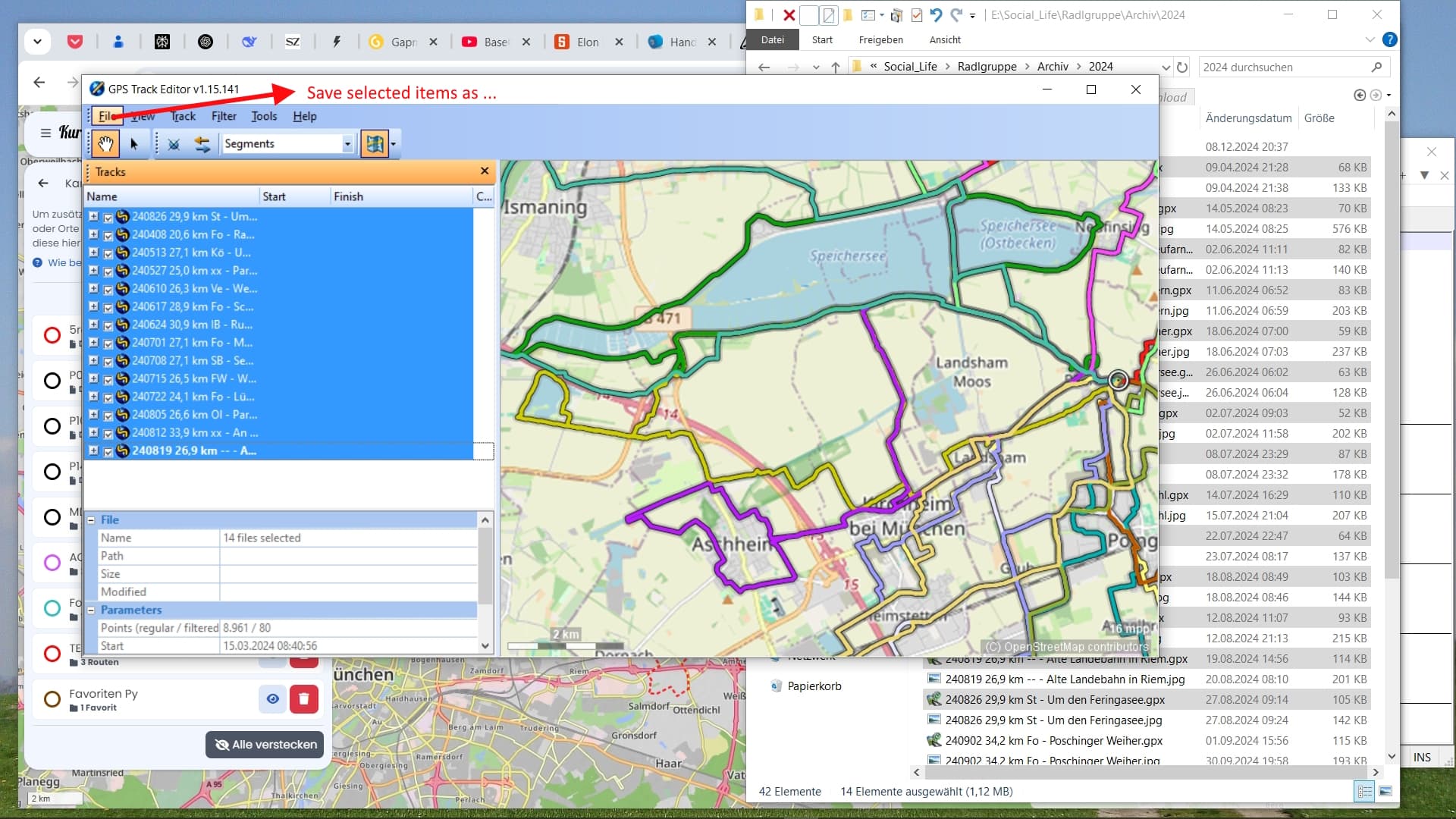Click Radlgruppe in the Explorer breadcrumb

coord(987,67)
